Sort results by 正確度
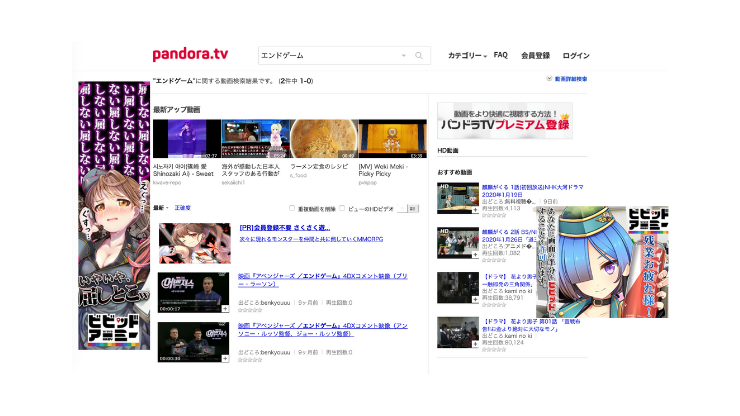 182,208
